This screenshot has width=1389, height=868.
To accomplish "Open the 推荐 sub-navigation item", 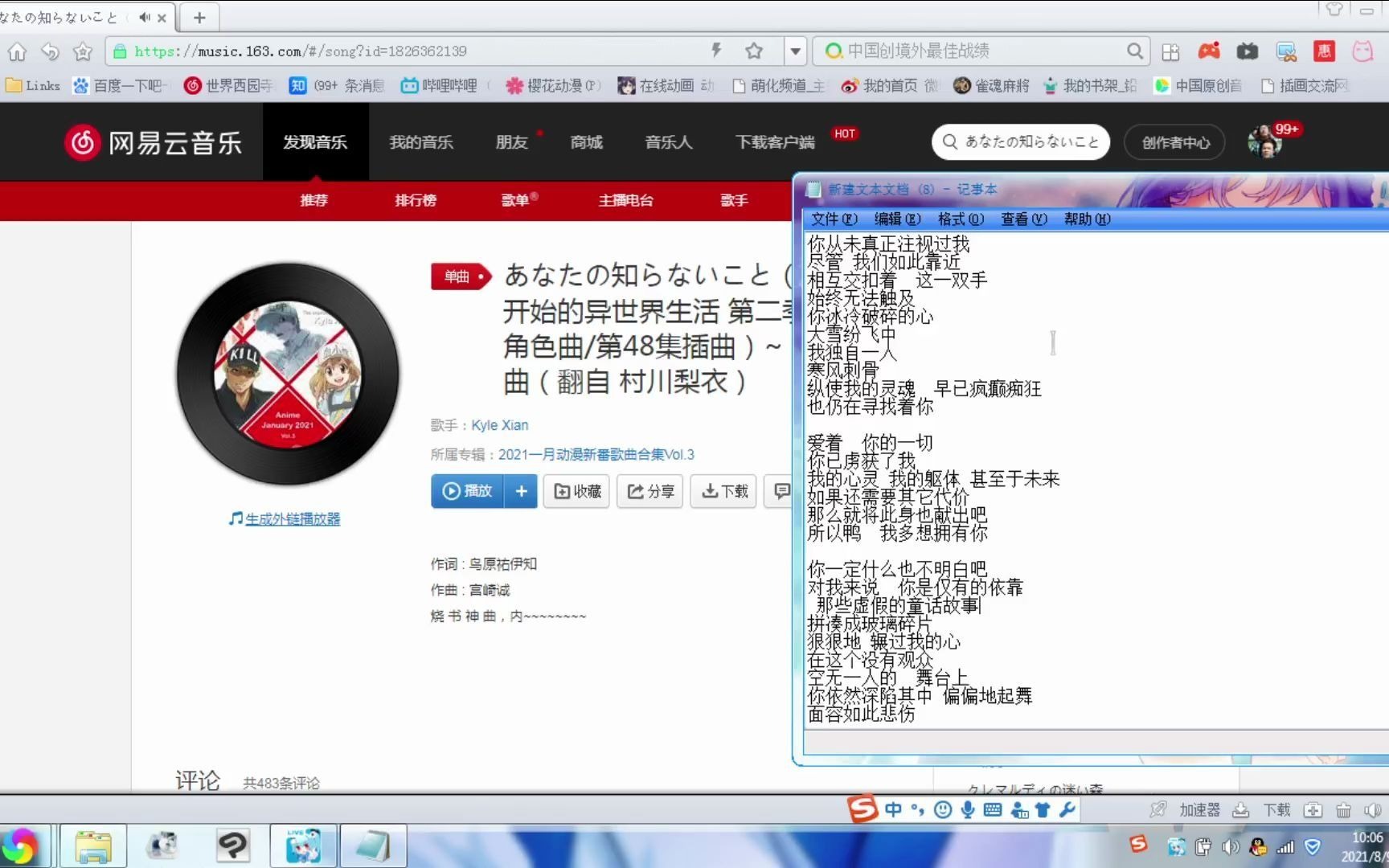I will [313, 200].
